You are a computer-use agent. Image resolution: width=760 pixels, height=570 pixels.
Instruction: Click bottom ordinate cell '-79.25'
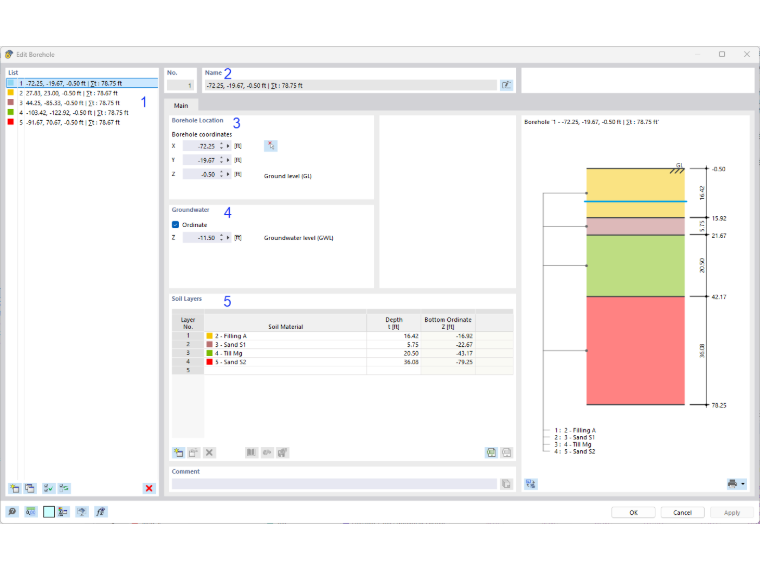pyautogui.click(x=448, y=362)
